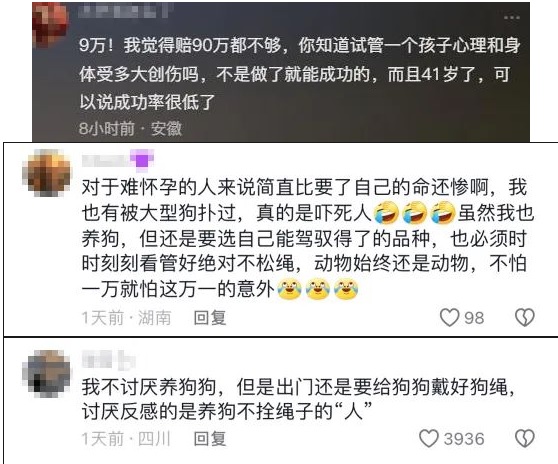Click the 1天前 · 四川 timestamp
This screenshot has width=558, height=464.
tap(126, 438)
